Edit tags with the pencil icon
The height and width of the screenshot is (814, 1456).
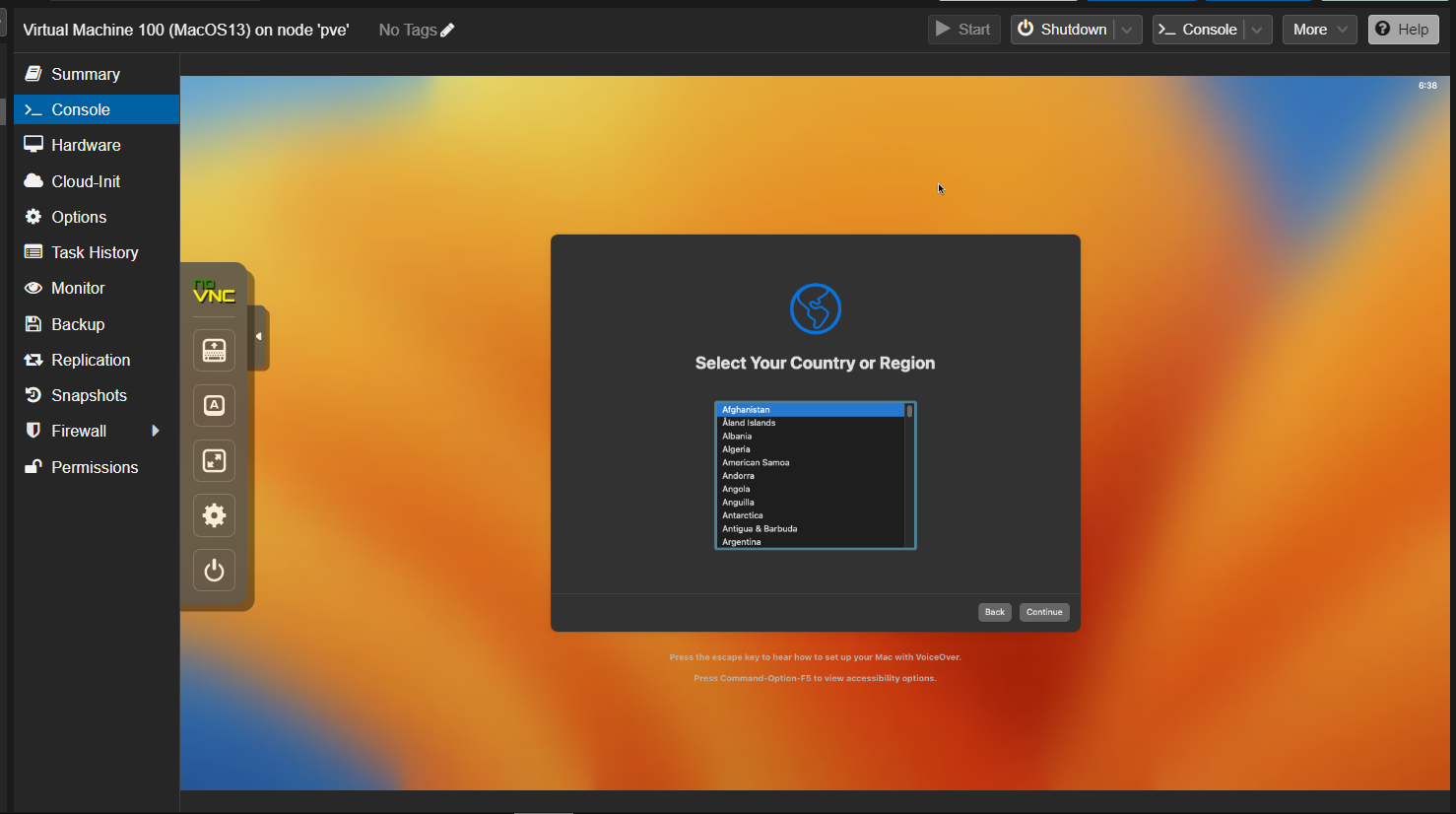pyautogui.click(x=447, y=31)
